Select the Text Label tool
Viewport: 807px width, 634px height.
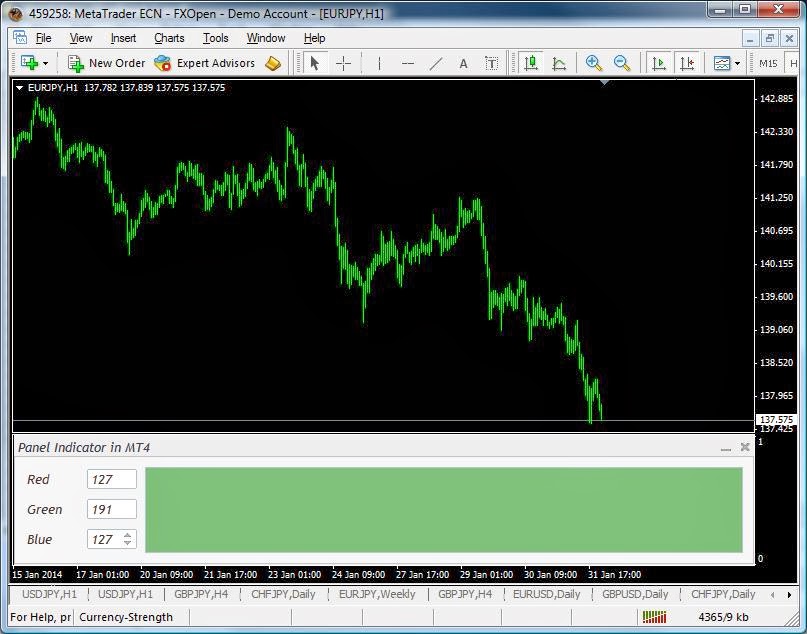[492, 63]
